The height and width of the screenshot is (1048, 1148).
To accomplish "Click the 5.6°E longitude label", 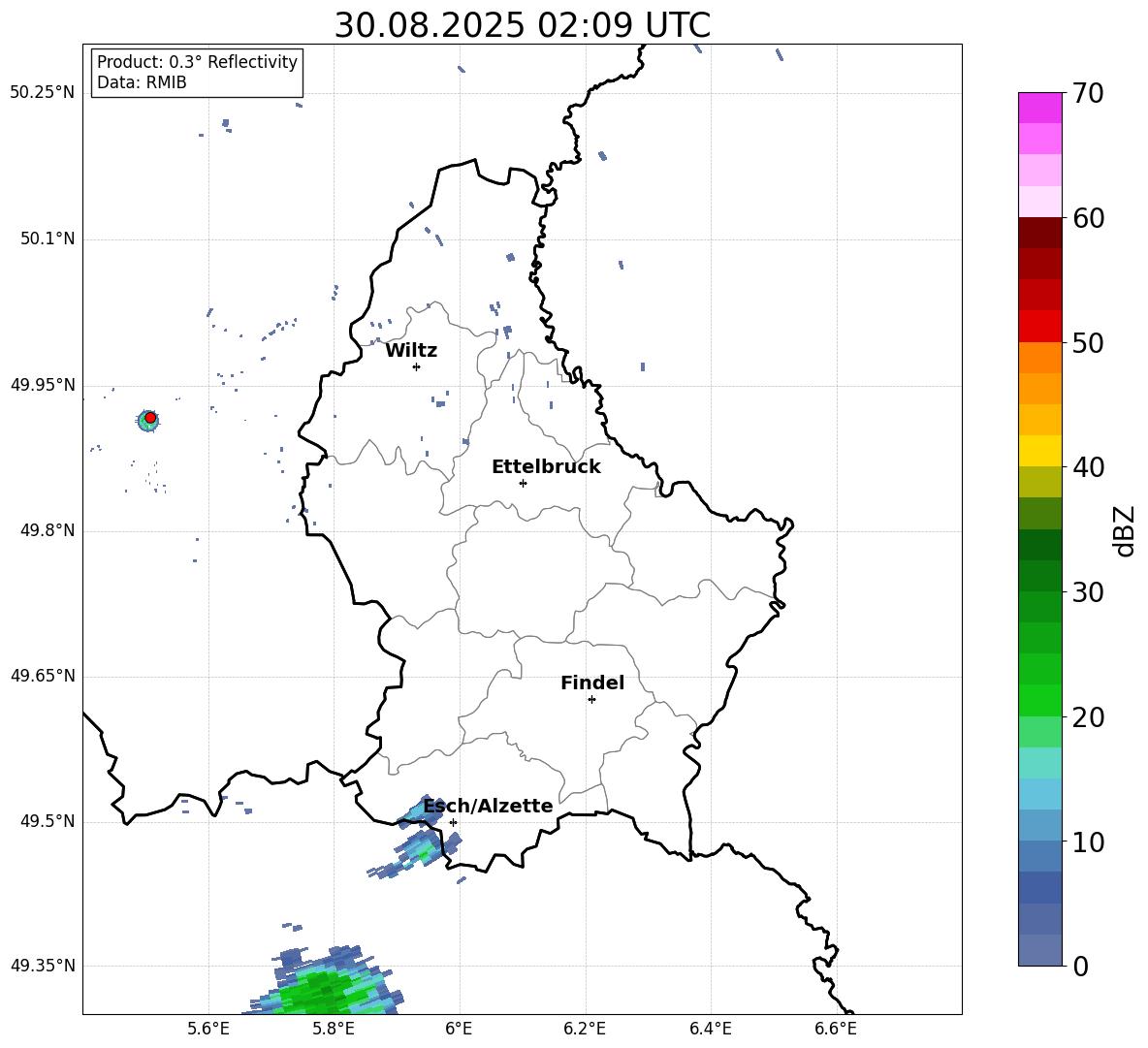I will tap(208, 1029).
